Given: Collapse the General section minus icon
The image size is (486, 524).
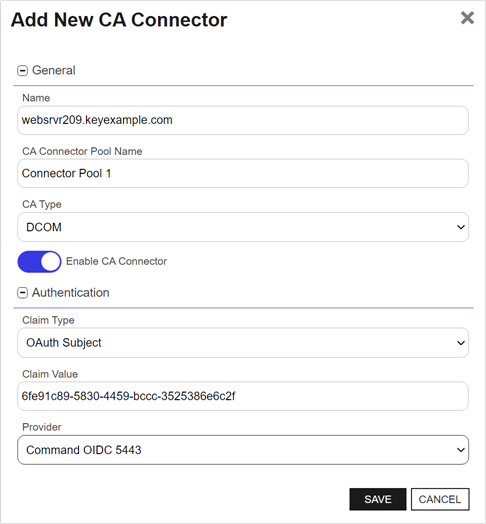Looking at the screenshot, I should (22, 71).
